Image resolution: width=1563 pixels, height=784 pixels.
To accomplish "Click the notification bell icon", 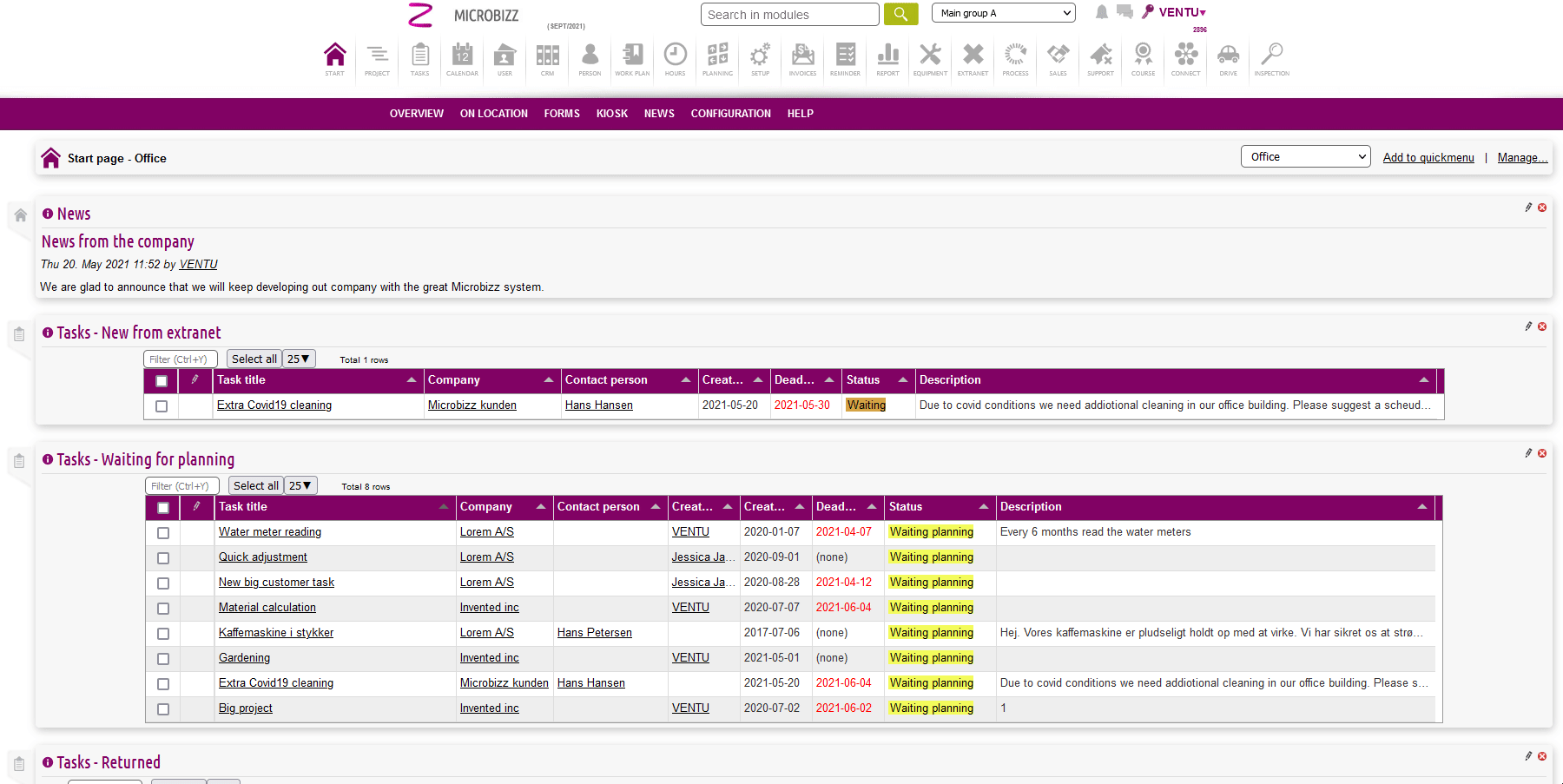I will tap(1101, 12).
